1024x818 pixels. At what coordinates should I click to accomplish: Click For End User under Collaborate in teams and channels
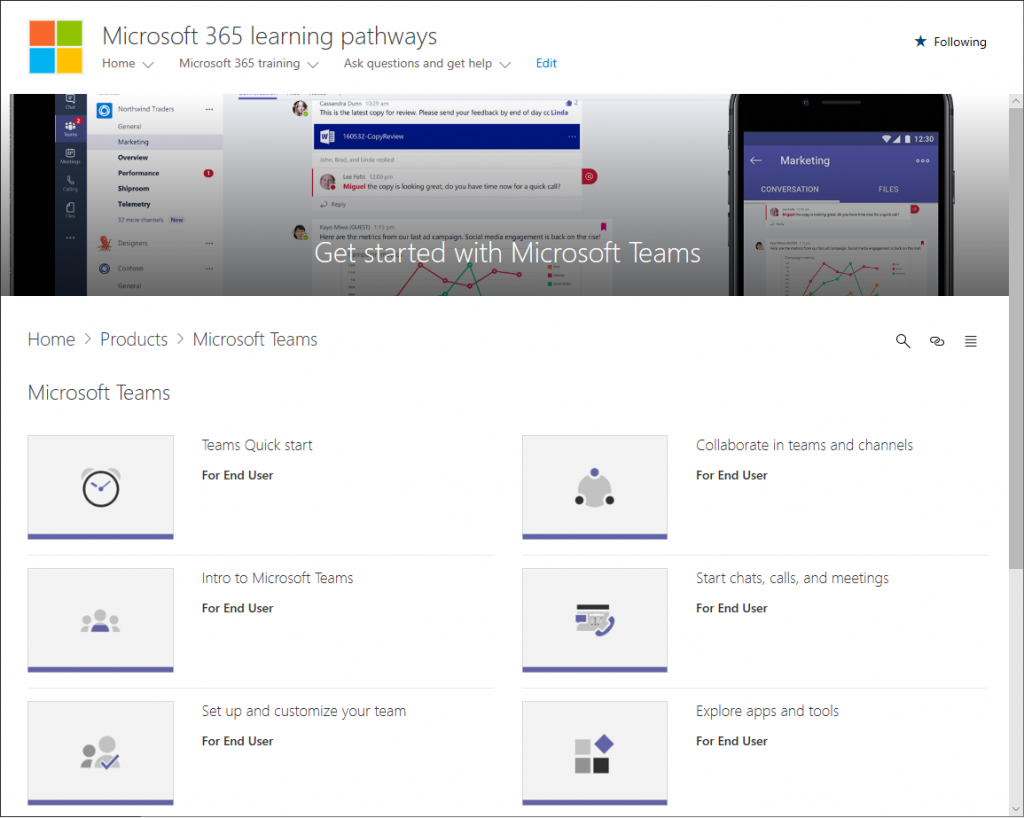pos(731,475)
